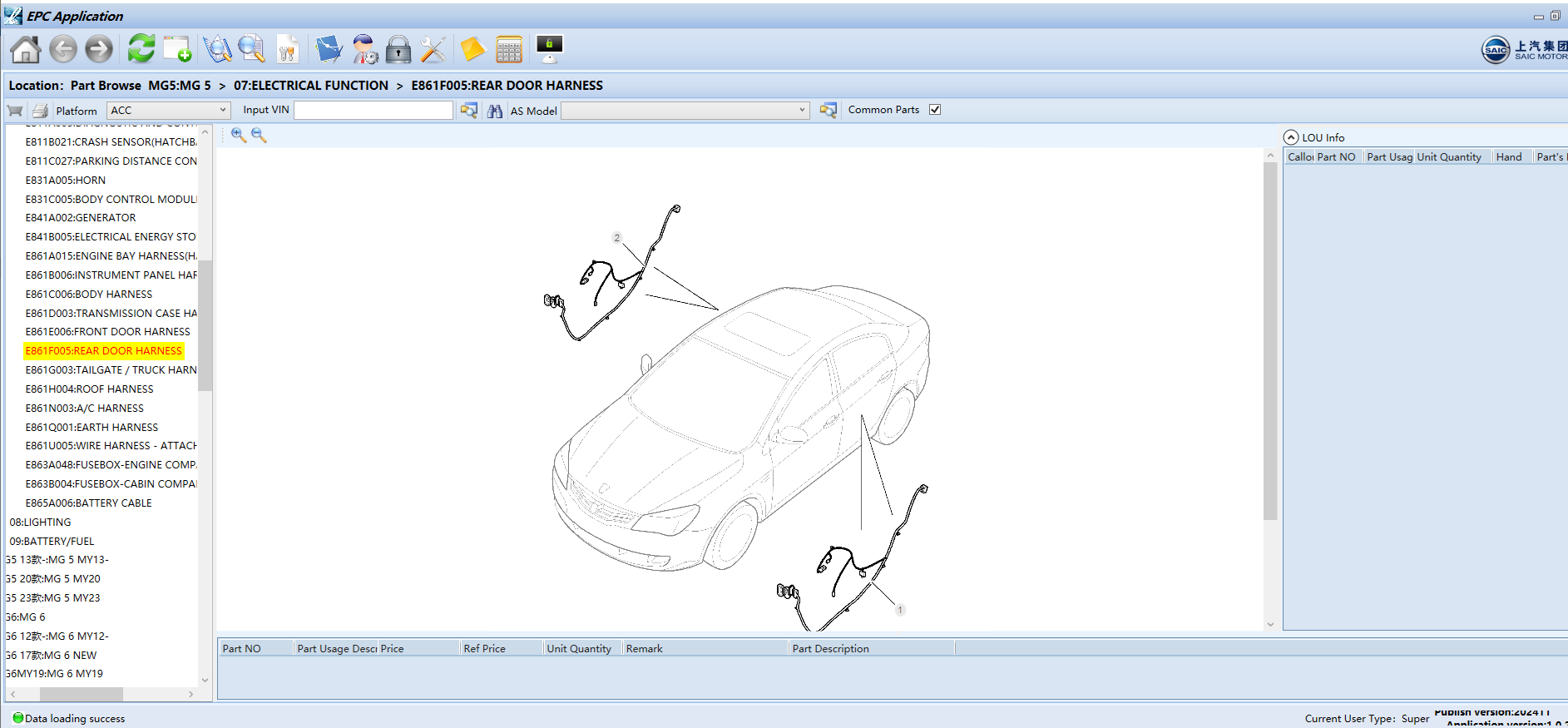The image size is (1568, 728).
Task: Zoom out of the diagram
Action: [259, 135]
